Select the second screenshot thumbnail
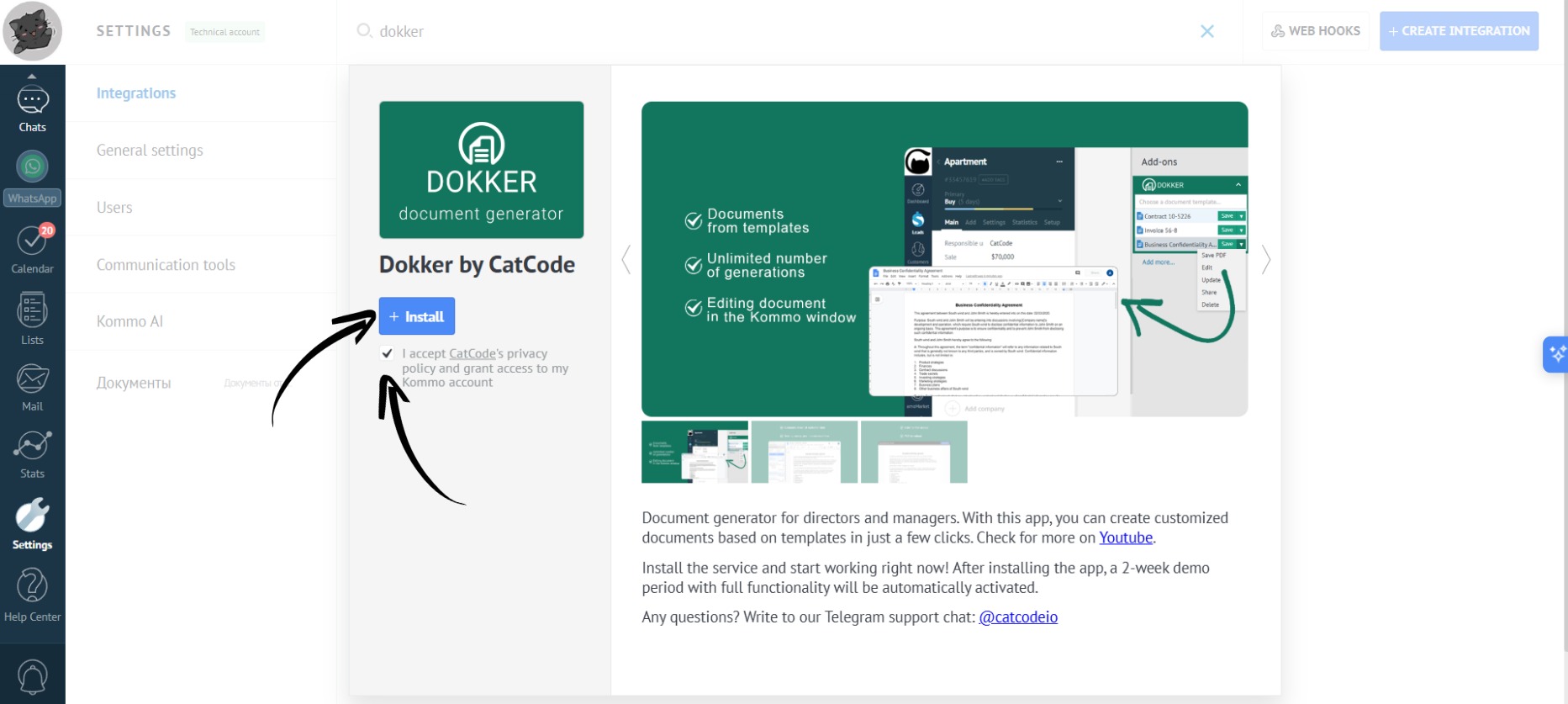Screen dimensions: 1568x704 804,453
